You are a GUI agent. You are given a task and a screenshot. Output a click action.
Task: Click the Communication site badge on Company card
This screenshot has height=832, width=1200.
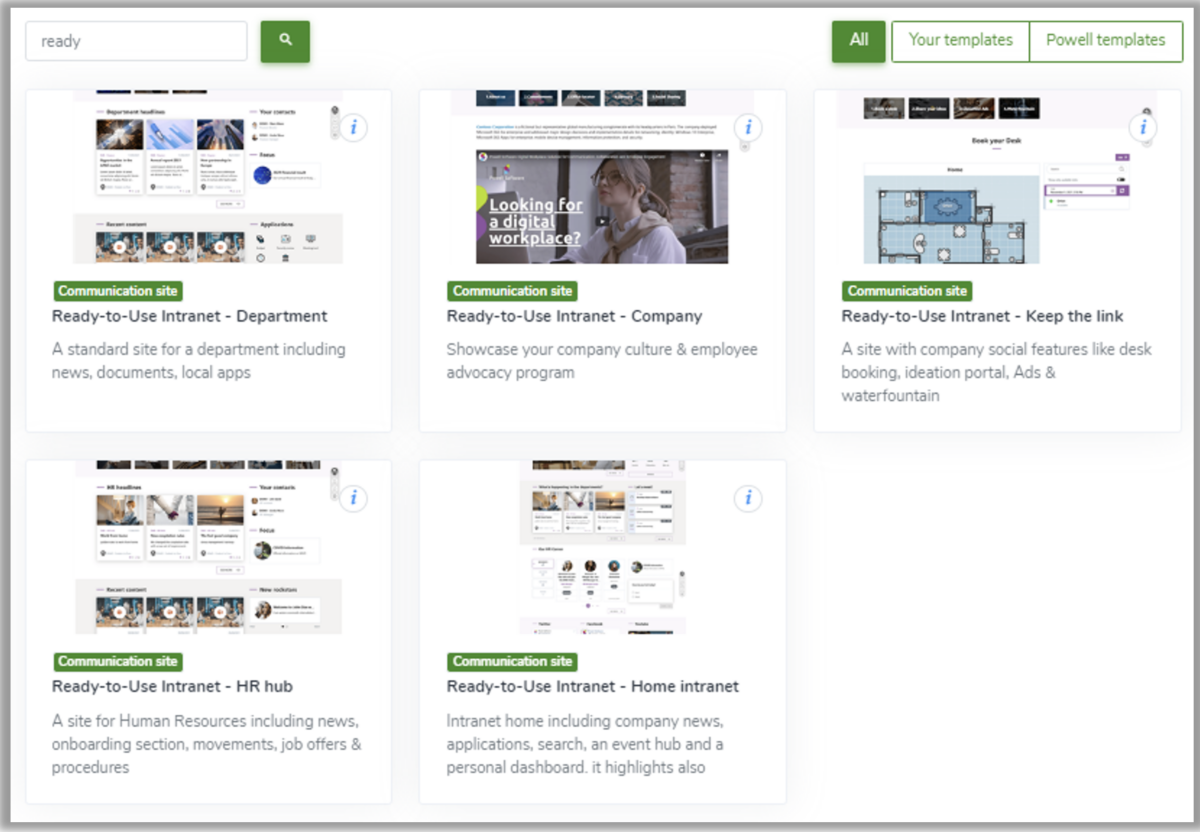[x=512, y=291]
